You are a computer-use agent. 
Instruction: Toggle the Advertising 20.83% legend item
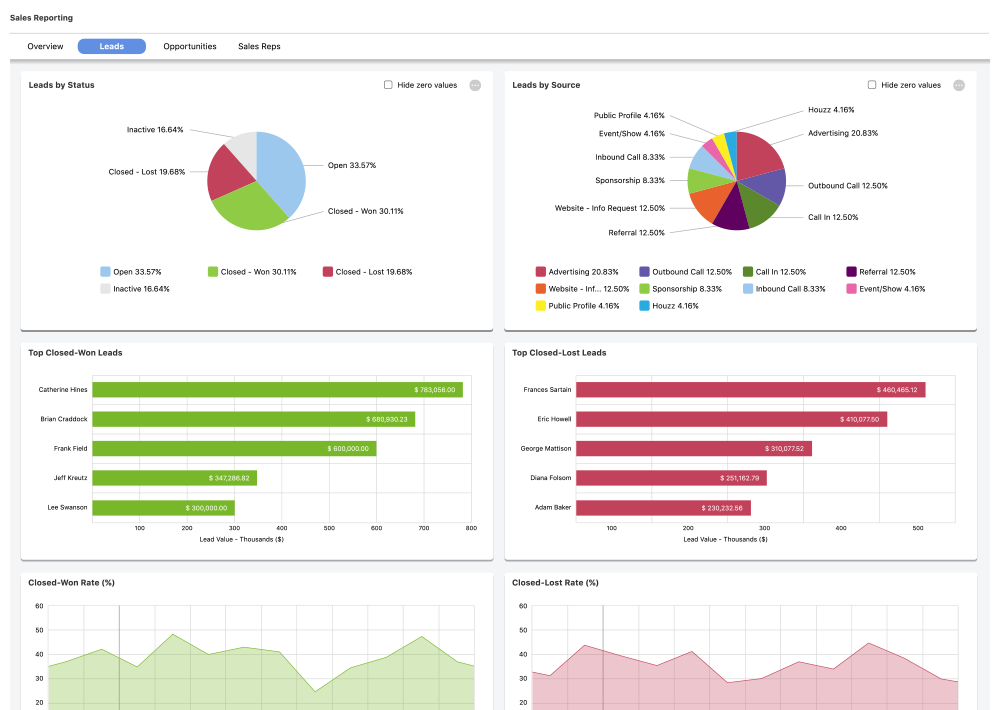pyautogui.click(x=575, y=271)
